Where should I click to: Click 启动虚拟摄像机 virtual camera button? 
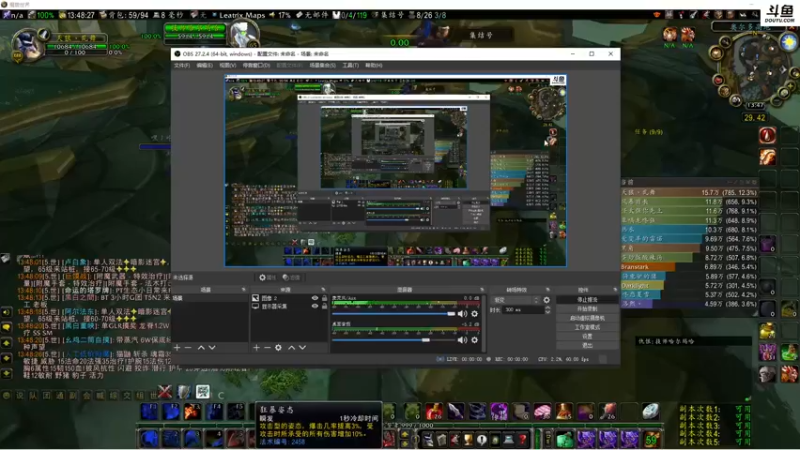(587, 318)
